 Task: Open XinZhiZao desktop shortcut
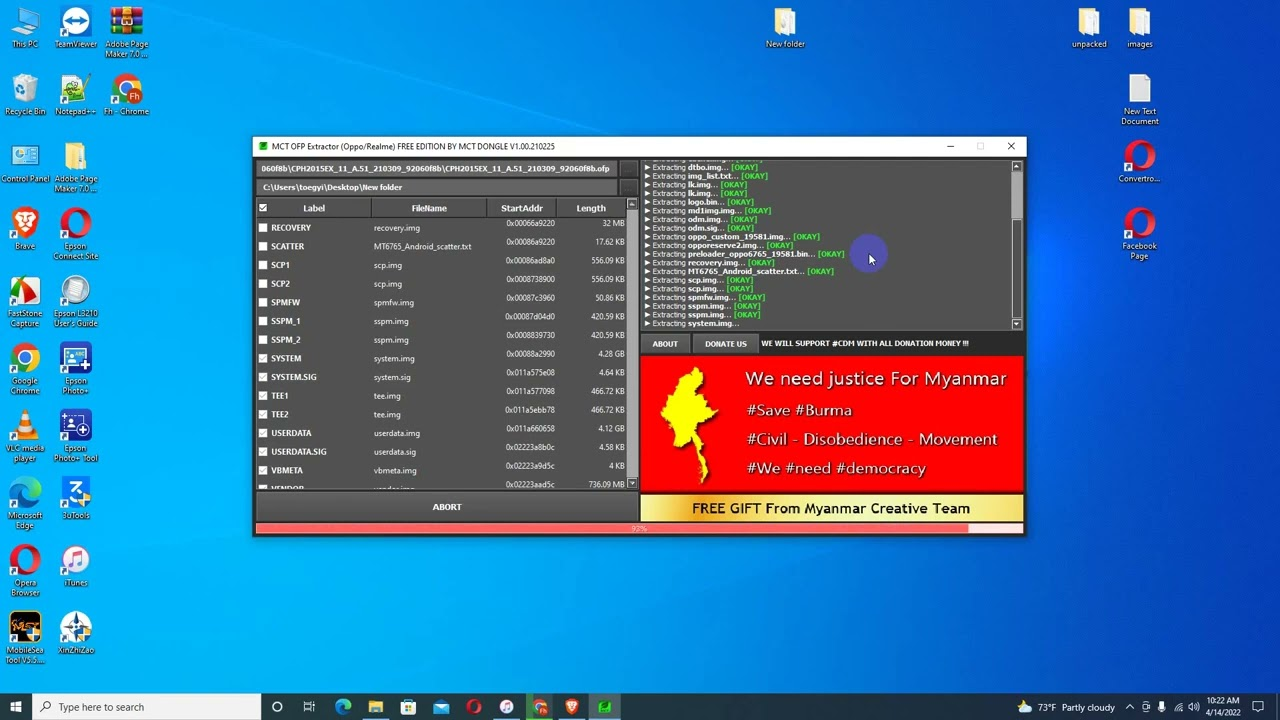(76, 633)
